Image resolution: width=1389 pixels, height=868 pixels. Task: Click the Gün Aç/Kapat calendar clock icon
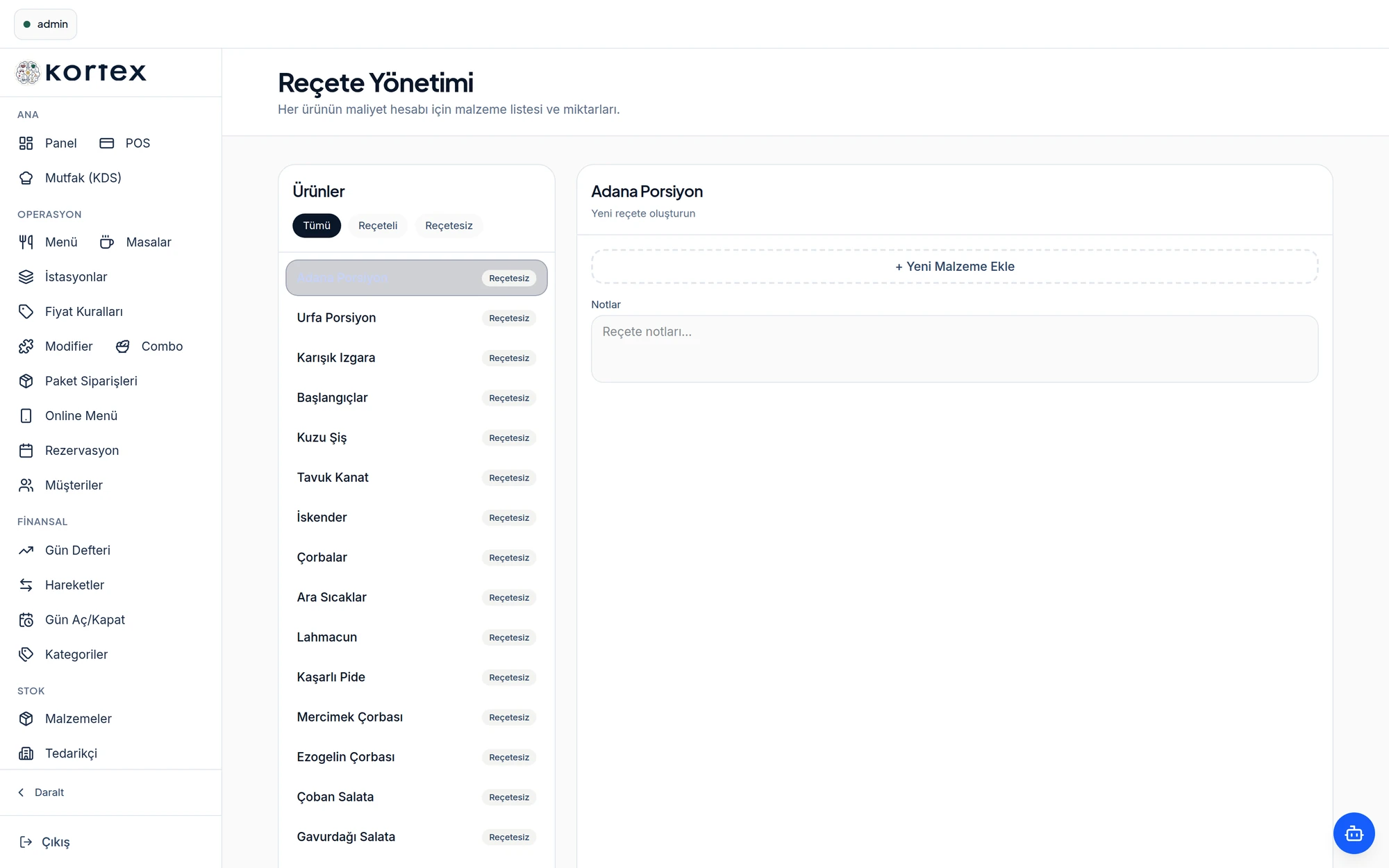pyautogui.click(x=26, y=620)
